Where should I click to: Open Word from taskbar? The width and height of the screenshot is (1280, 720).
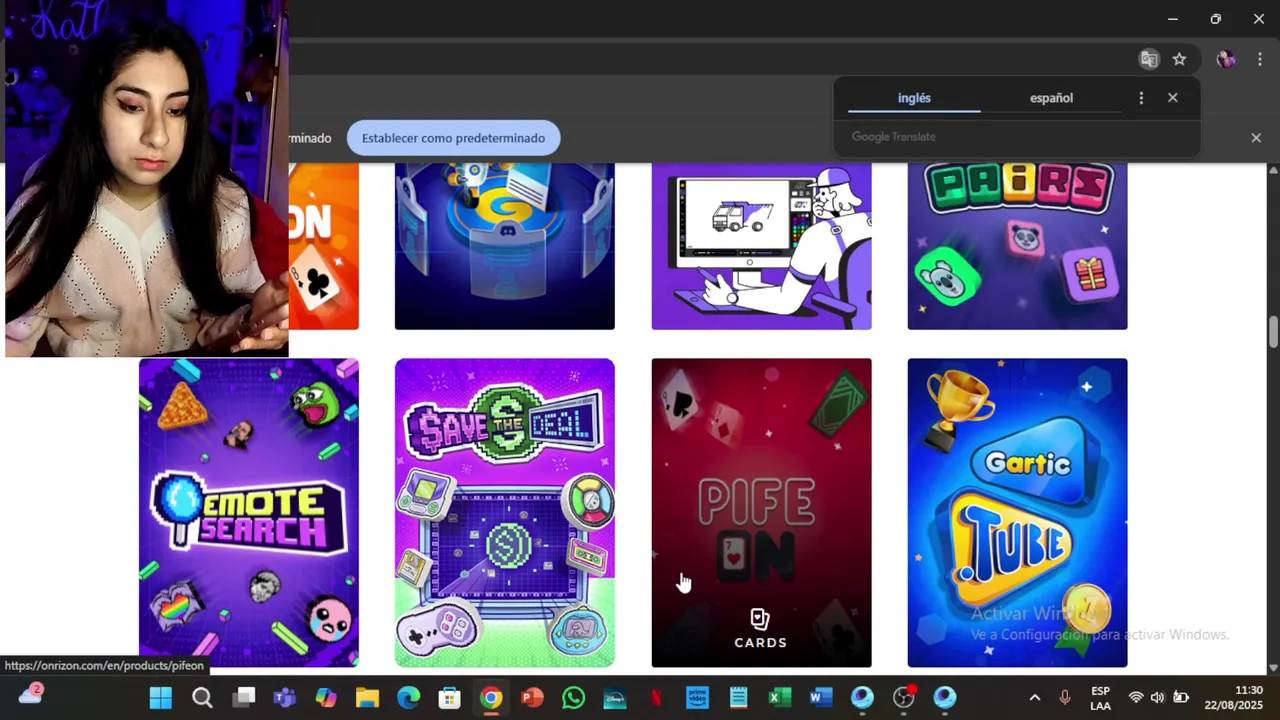821,697
